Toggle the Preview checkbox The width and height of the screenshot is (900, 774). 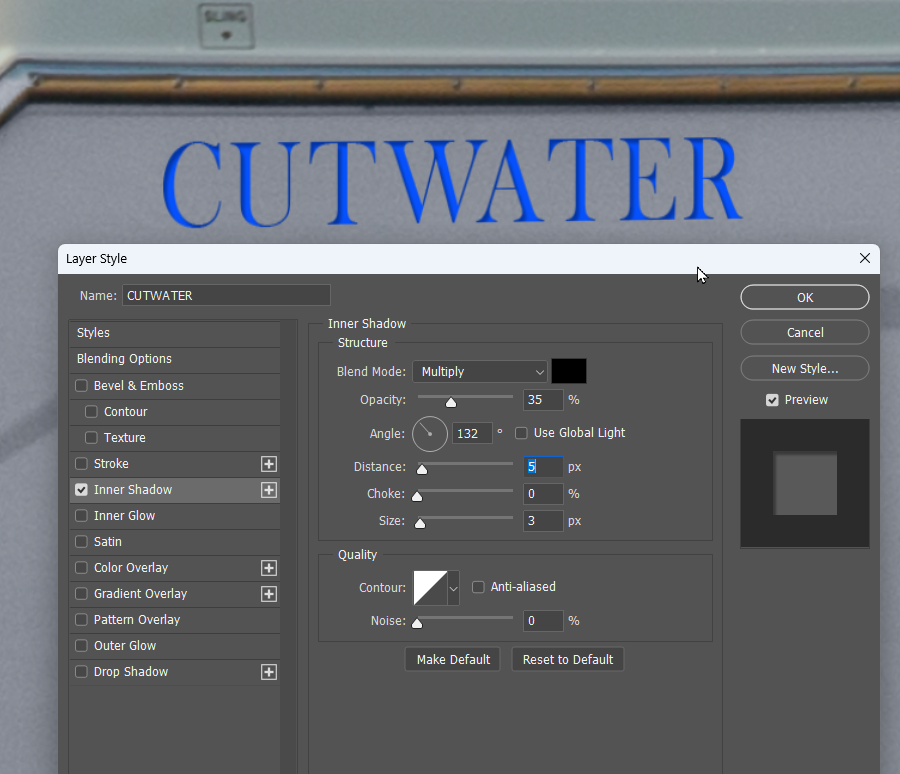[772, 399]
